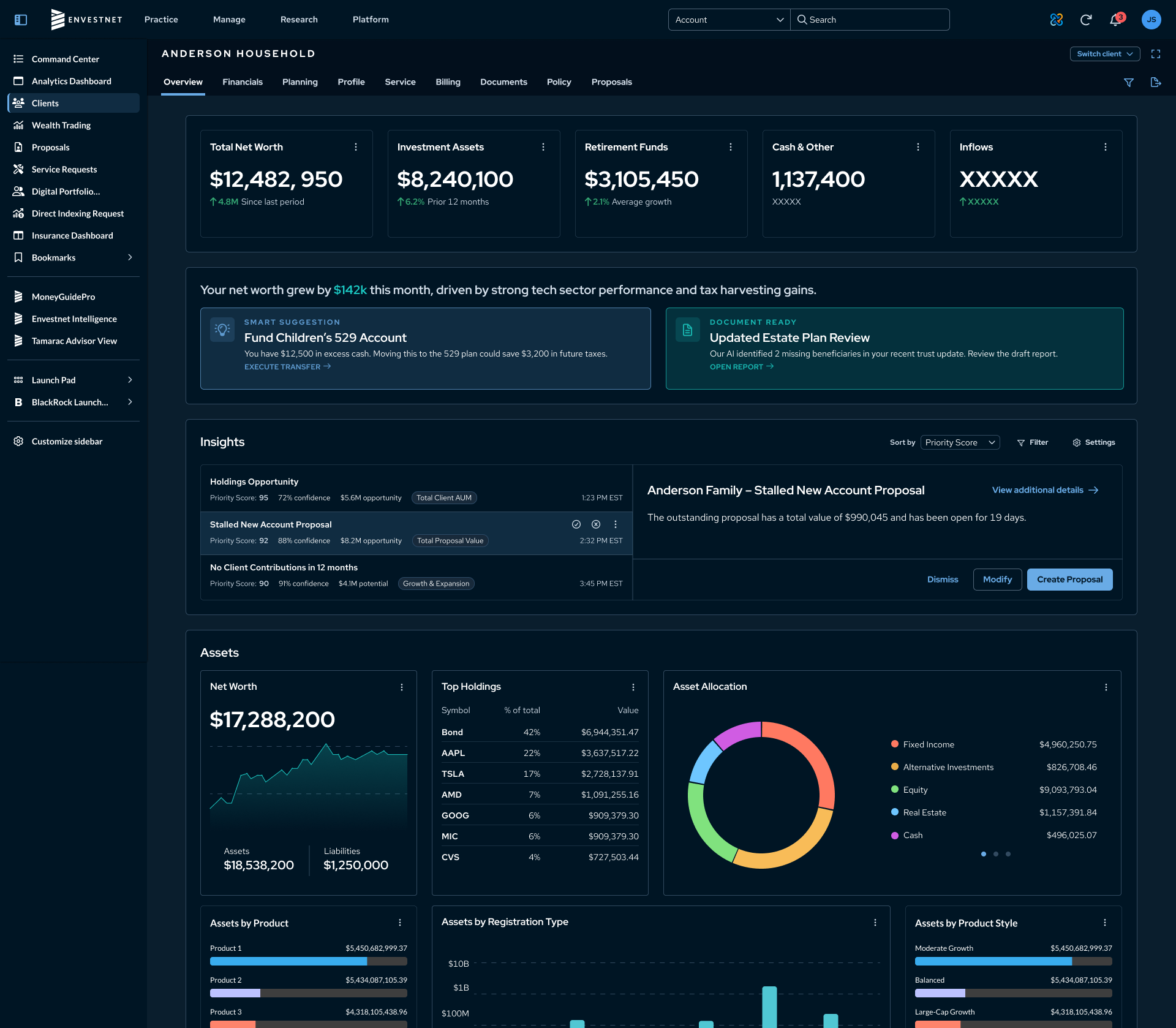Click EXECUTE TRANSFER link
The image size is (1176, 1028).
(287, 367)
